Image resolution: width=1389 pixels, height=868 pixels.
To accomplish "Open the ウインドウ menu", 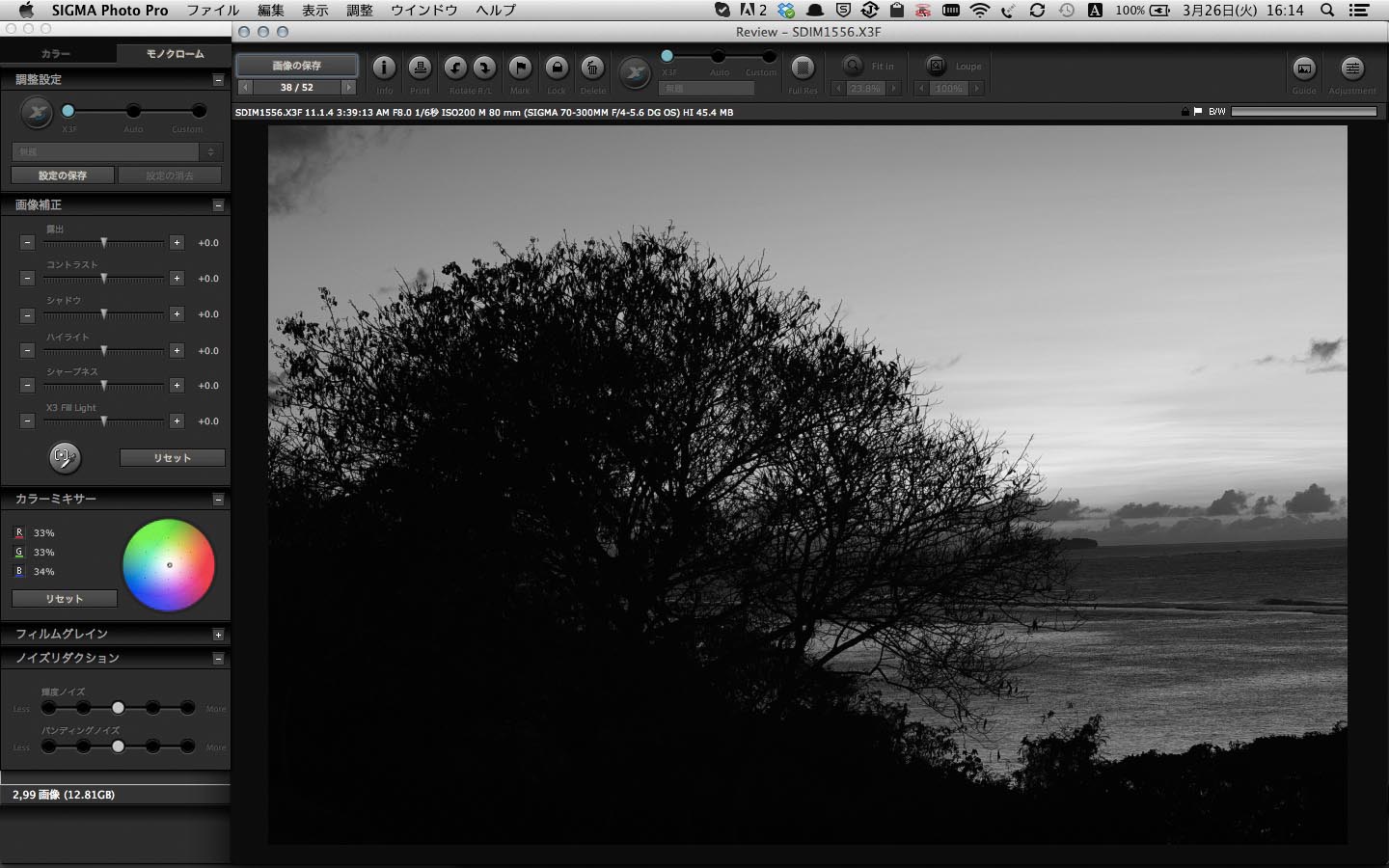I will 424,11.
